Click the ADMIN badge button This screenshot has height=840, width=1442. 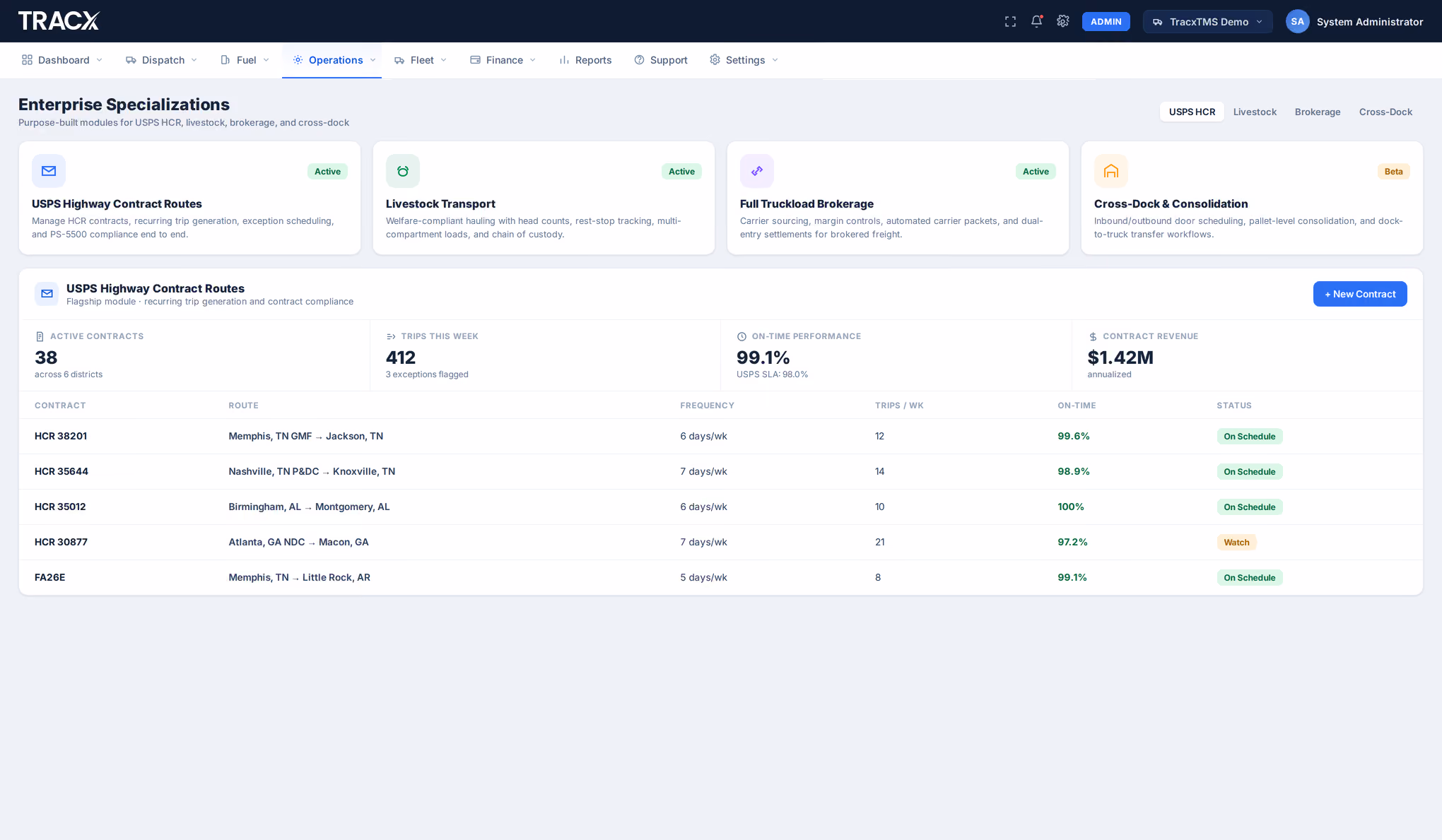[x=1106, y=22]
